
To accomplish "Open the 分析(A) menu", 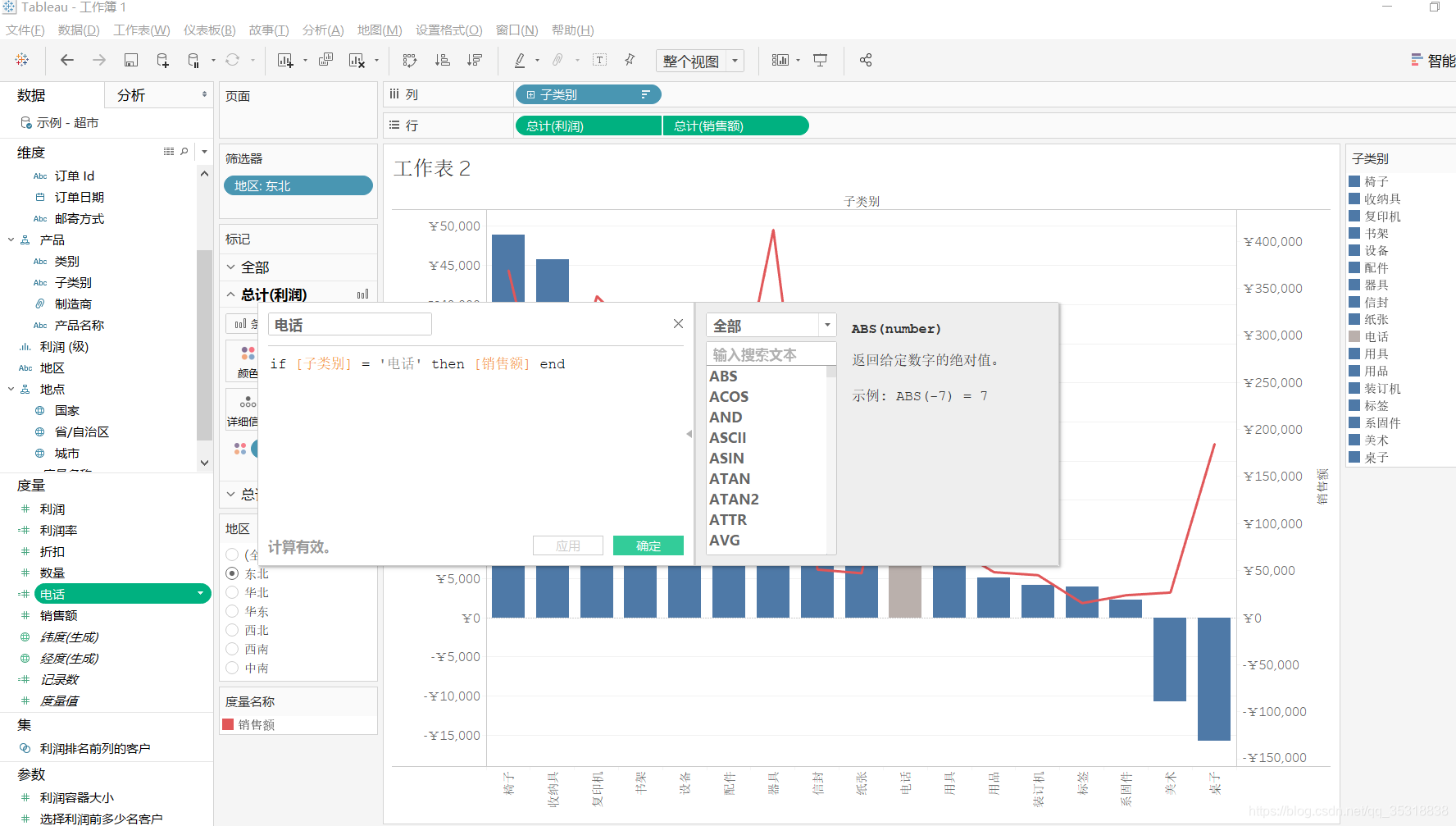I will click(323, 30).
